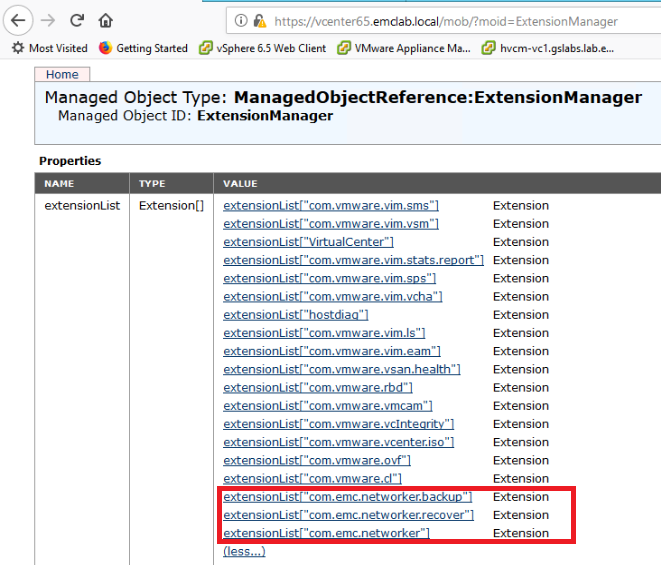The width and height of the screenshot is (661, 565).
Task: Open the VMware Appliance Management bookmark
Action: point(404,48)
